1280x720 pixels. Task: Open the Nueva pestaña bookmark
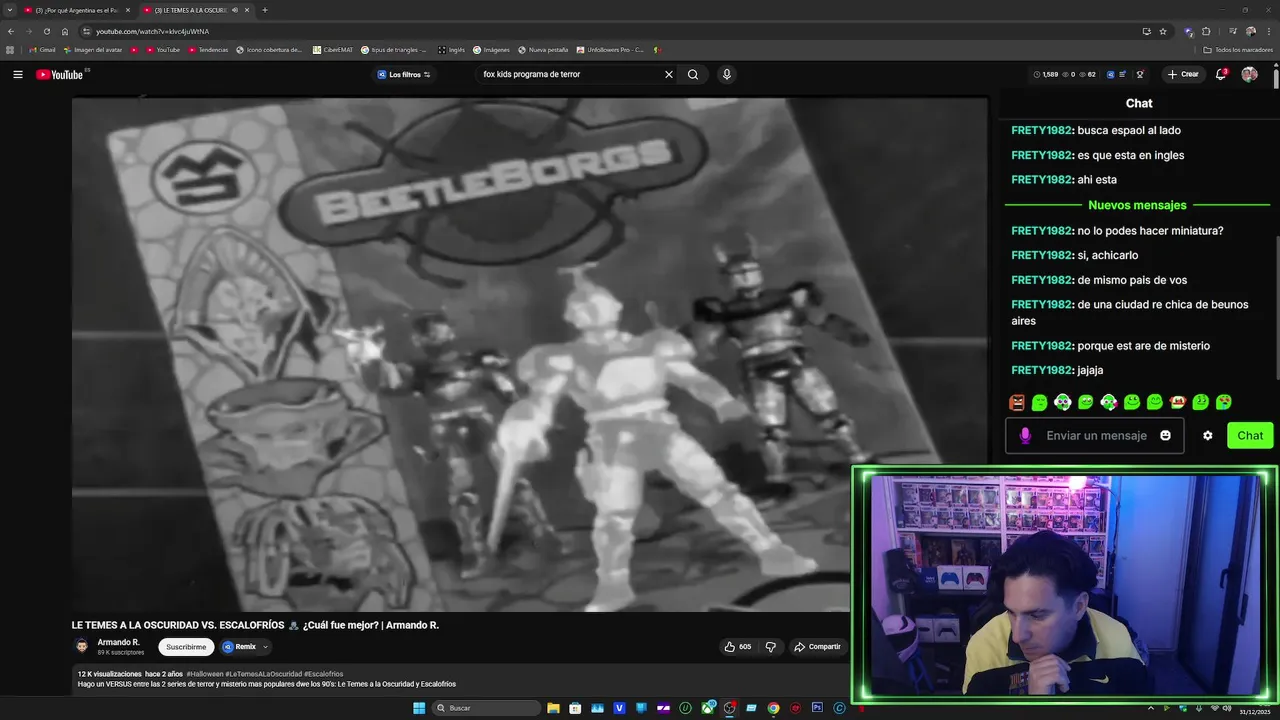point(543,50)
